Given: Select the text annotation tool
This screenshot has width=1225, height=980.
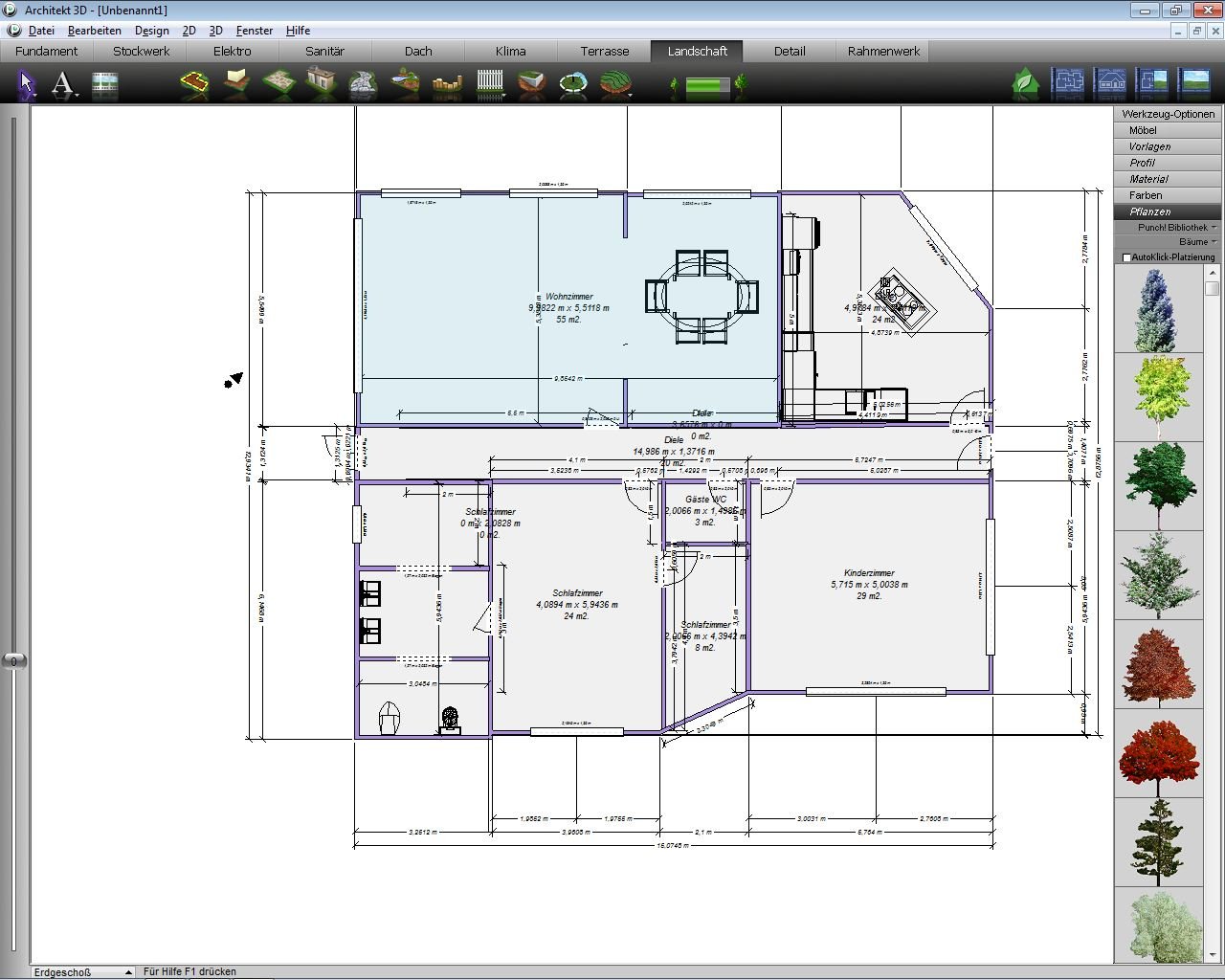Looking at the screenshot, I should 63,84.
